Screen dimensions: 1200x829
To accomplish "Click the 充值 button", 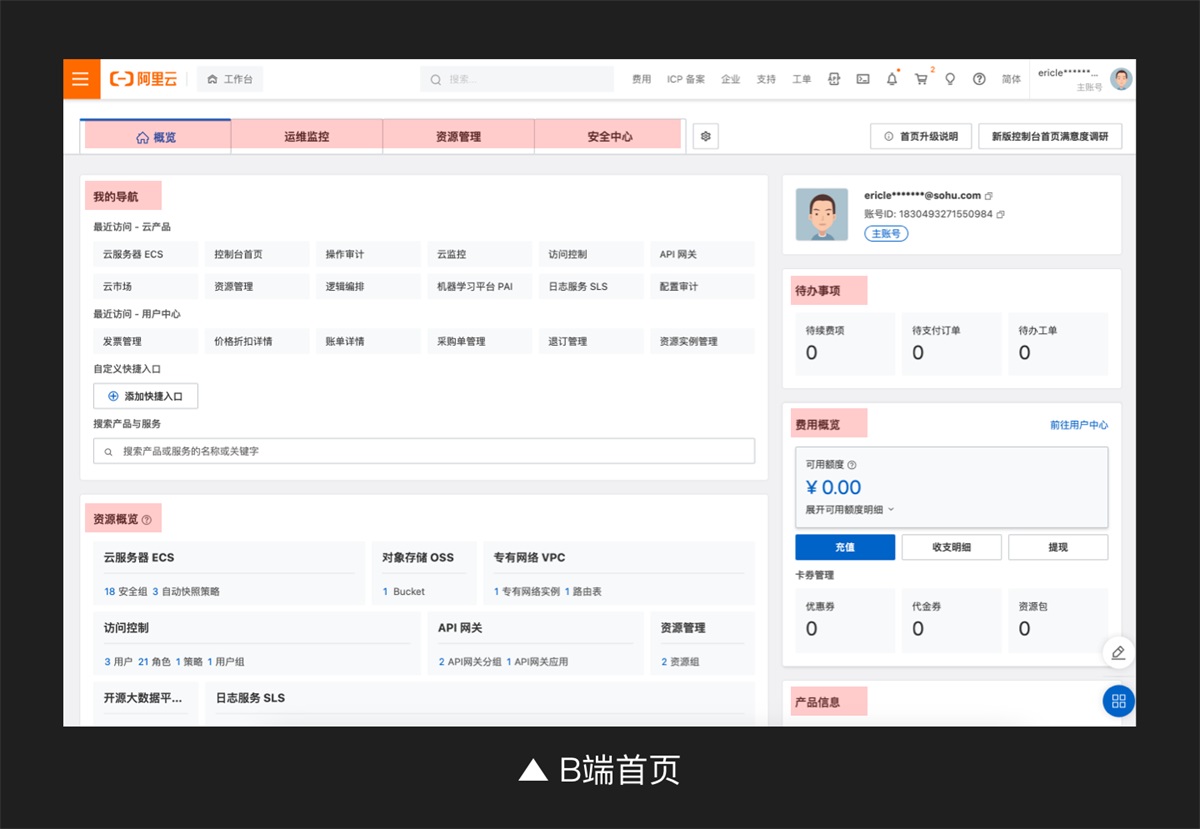I will (x=845, y=547).
